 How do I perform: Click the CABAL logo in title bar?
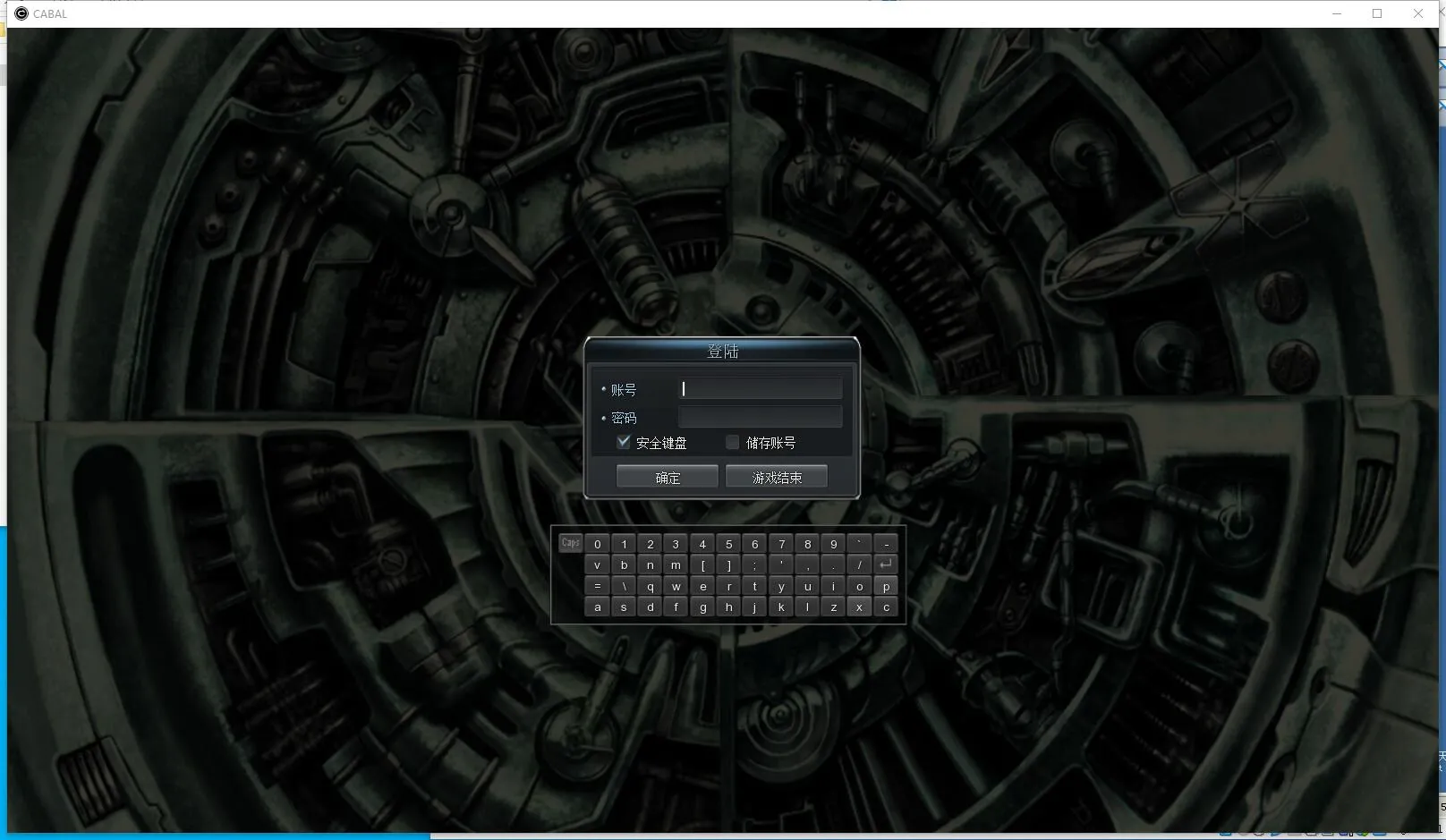tap(21, 13)
